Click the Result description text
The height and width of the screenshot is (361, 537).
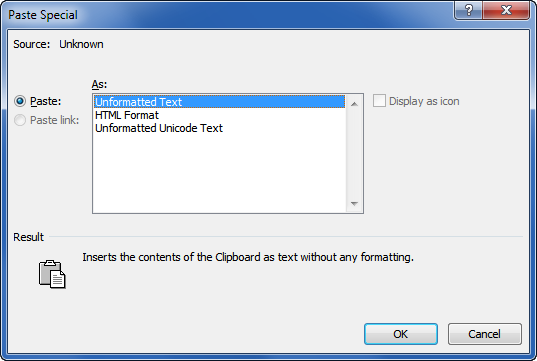[248, 257]
